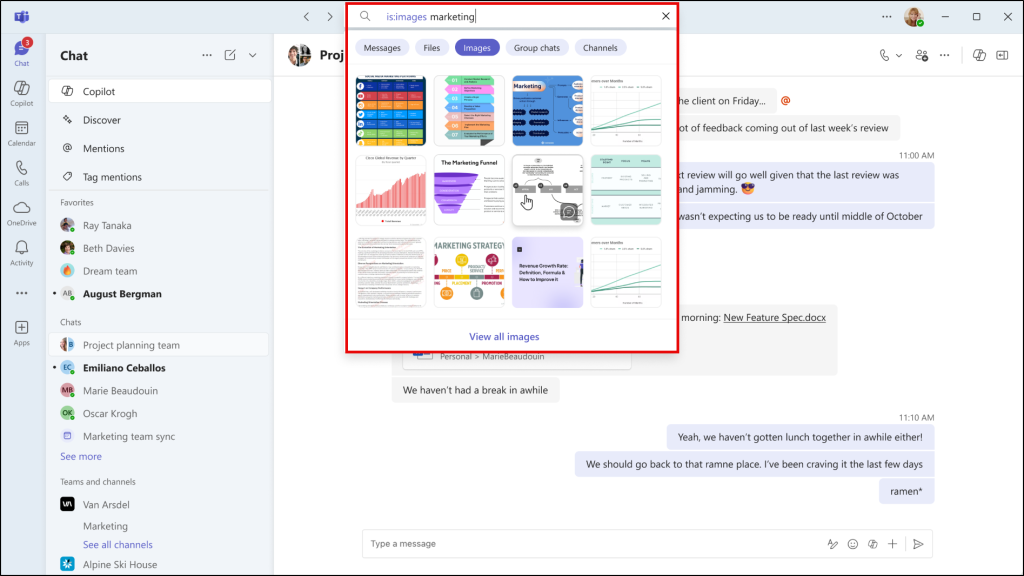Select the Mentions menu item
Viewport: 1024px width, 576px height.
coord(104,148)
